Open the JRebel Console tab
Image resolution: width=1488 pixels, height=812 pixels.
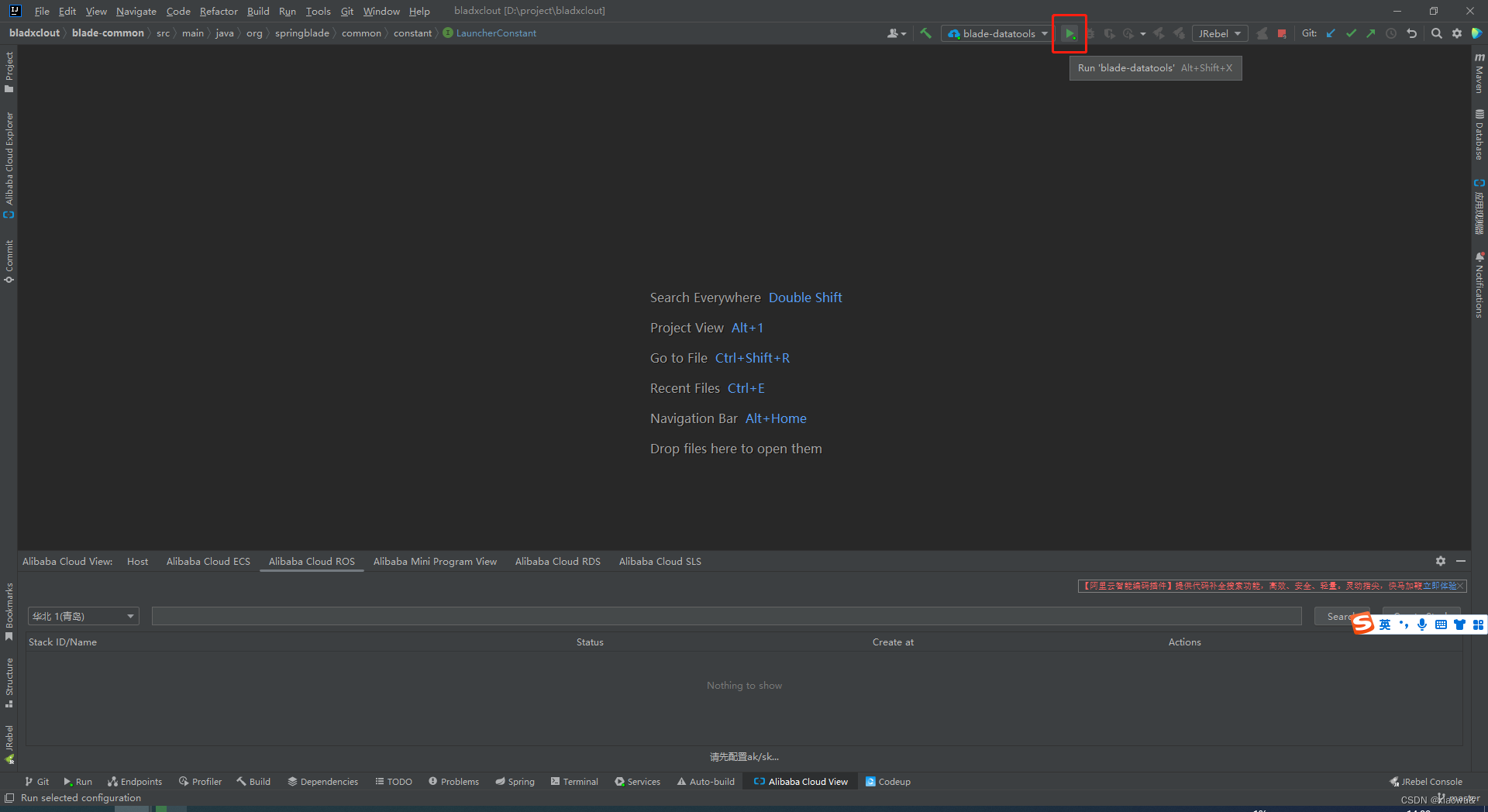tap(1426, 781)
